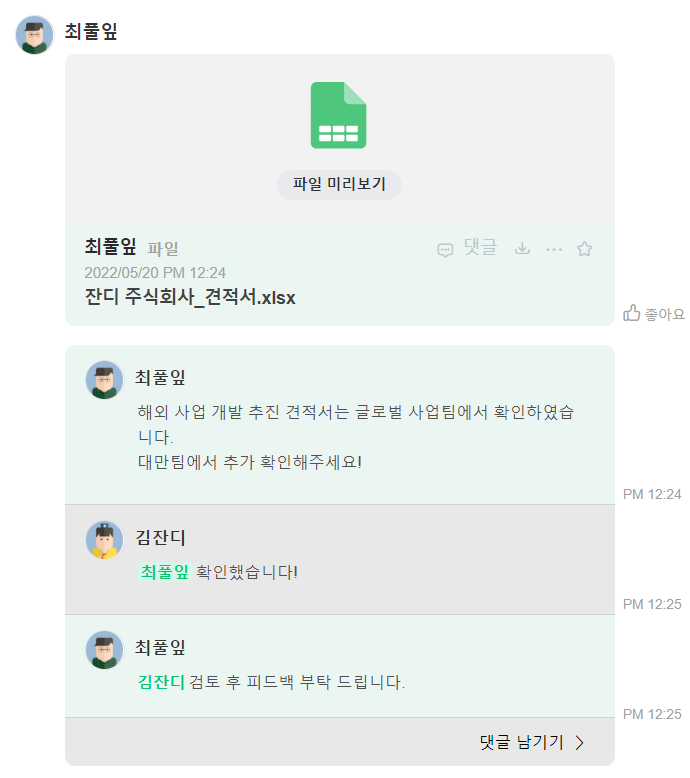
Task: Open file 잔디 주식회사_견적서.xlsx
Action: [190, 297]
